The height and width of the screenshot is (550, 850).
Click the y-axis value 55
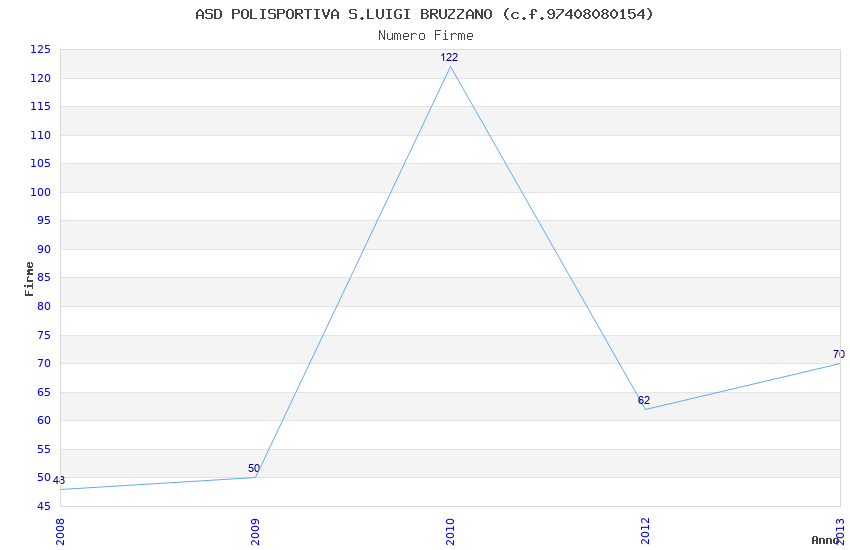[x=43, y=449]
